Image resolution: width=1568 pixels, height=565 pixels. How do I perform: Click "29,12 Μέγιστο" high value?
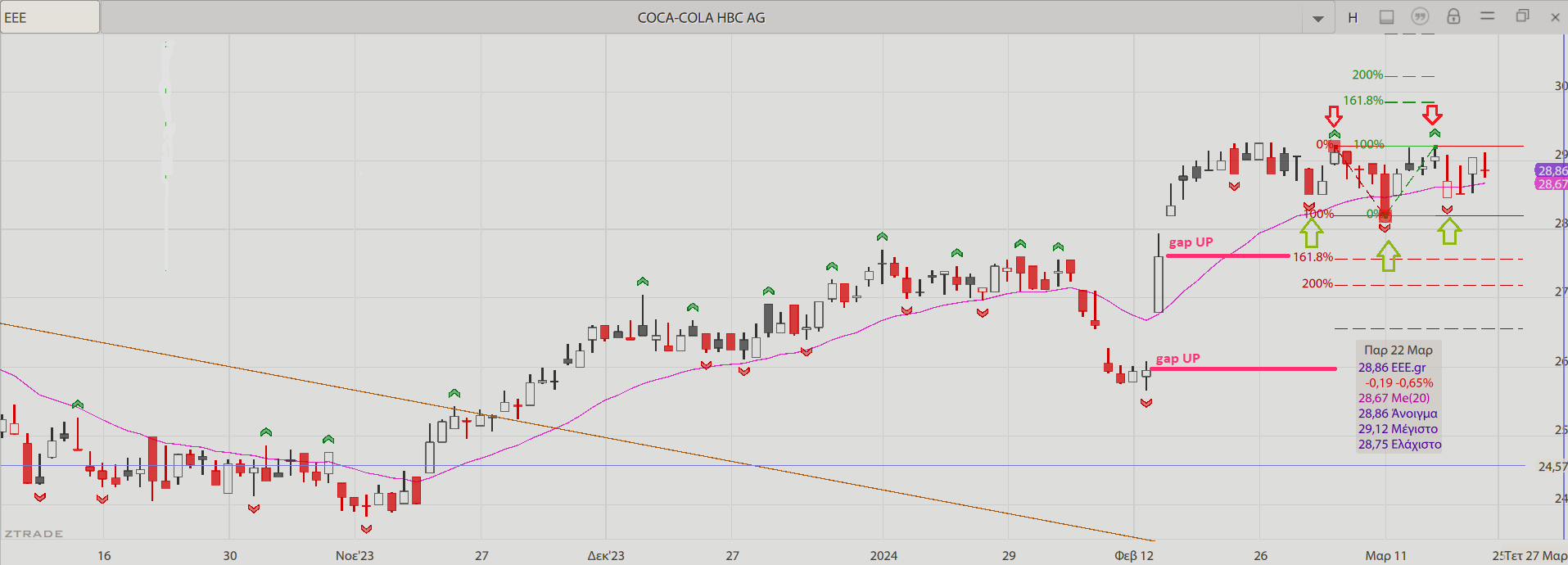pyautogui.click(x=1398, y=429)
